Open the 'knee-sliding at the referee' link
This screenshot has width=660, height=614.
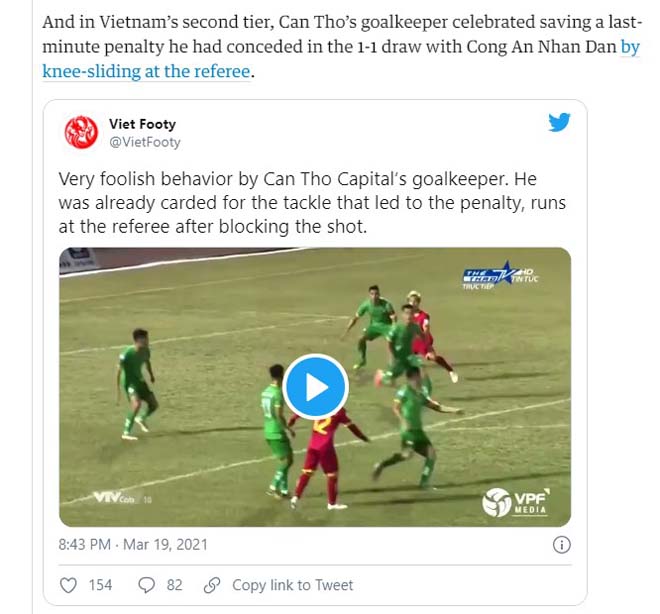(146, 71)
